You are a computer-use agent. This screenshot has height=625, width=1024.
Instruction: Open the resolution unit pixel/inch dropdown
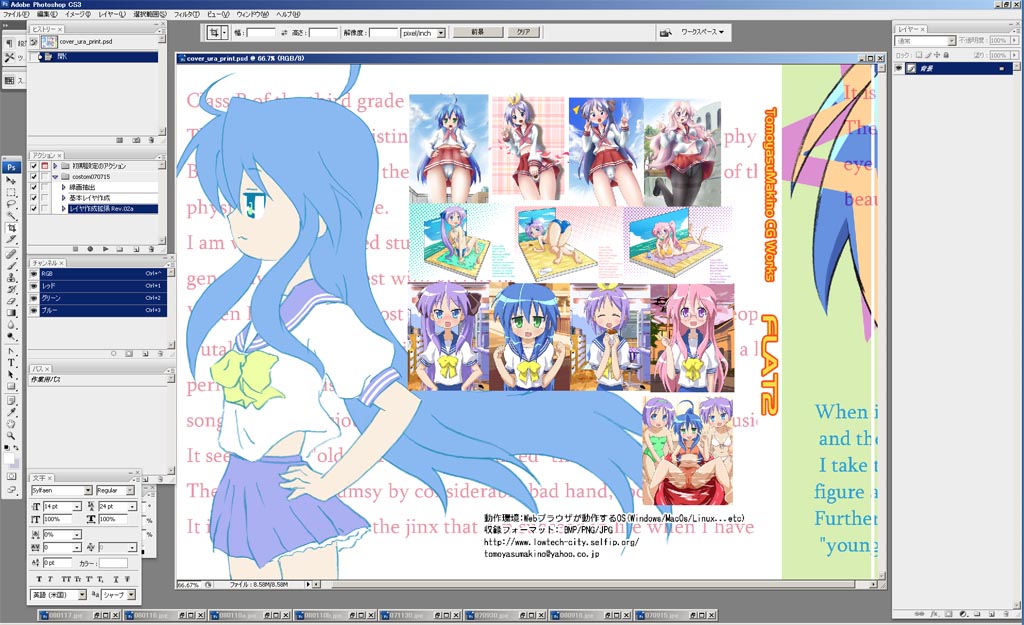[441, 33]
